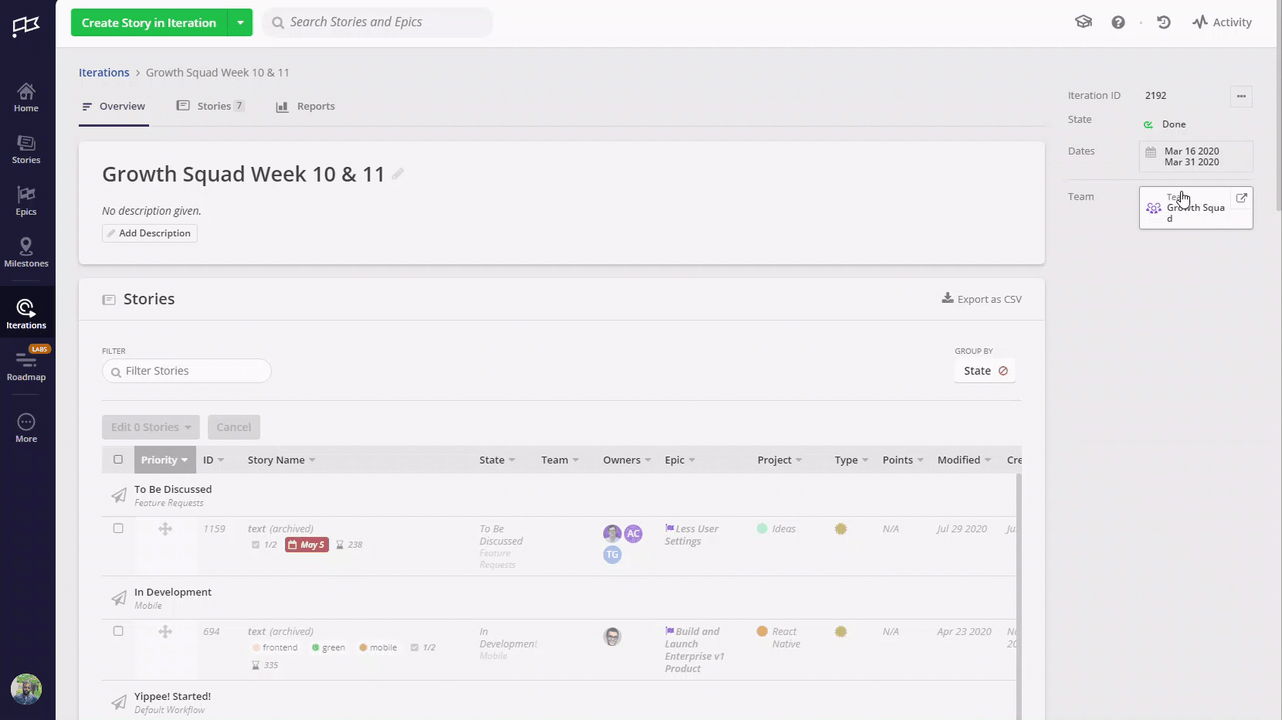
Task: Edit iteration title pencil icon
Action: [398, 174]
